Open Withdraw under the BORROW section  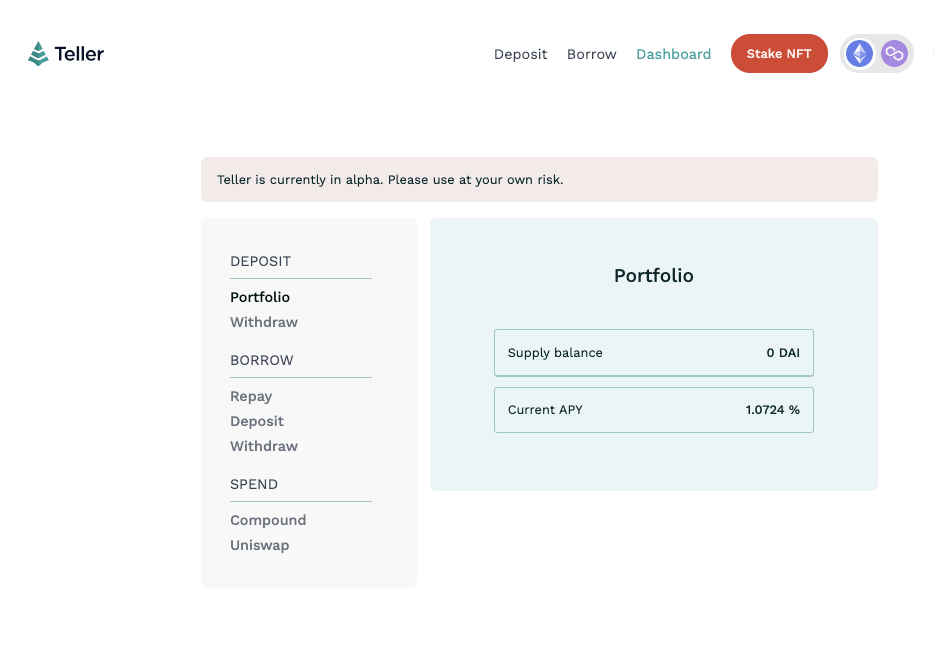coord(264,446)
